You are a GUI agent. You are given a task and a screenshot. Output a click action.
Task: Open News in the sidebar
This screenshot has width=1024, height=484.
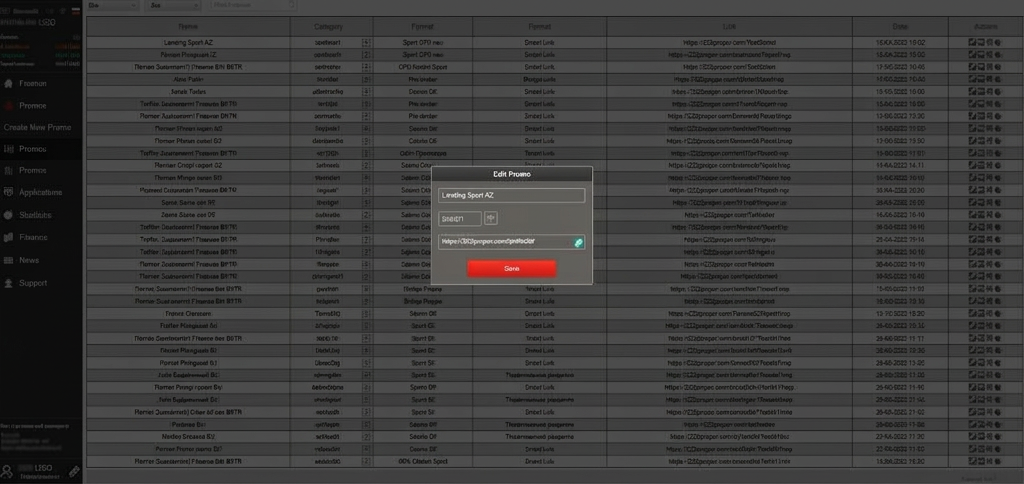29,260
